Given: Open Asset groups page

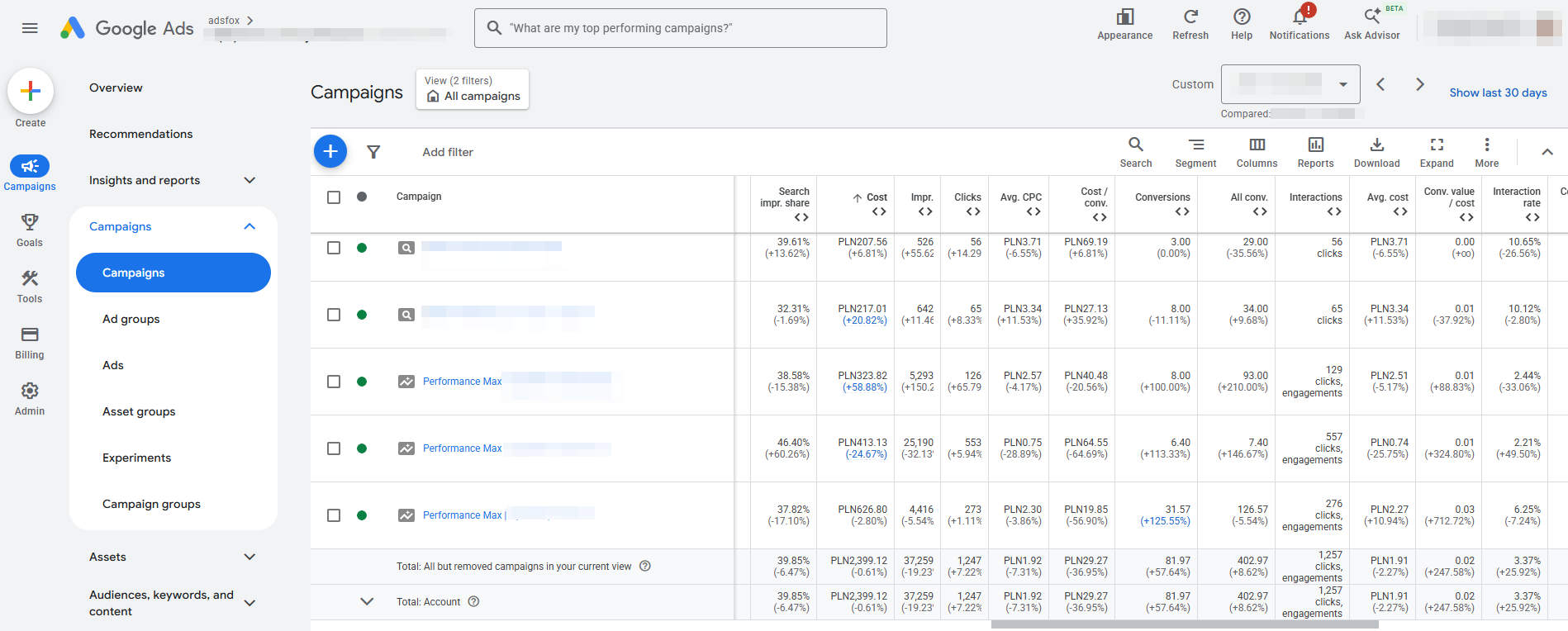Looking at the screenshot, I should (x=139, y=411).
